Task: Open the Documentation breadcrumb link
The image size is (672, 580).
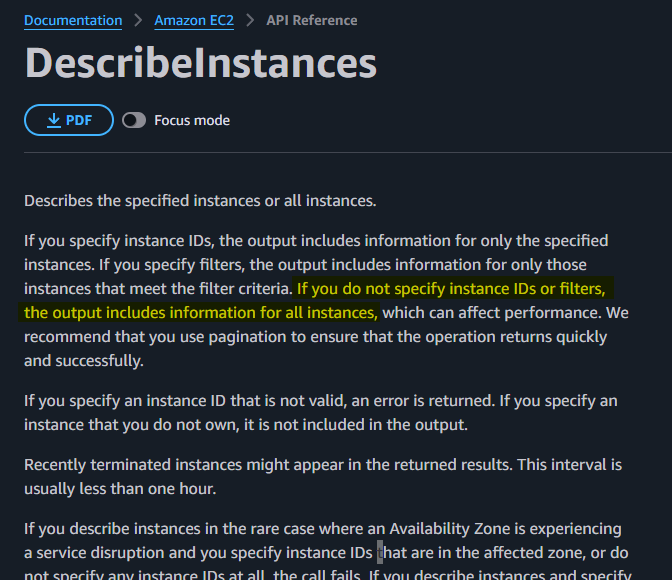Action: coord(73,20)
